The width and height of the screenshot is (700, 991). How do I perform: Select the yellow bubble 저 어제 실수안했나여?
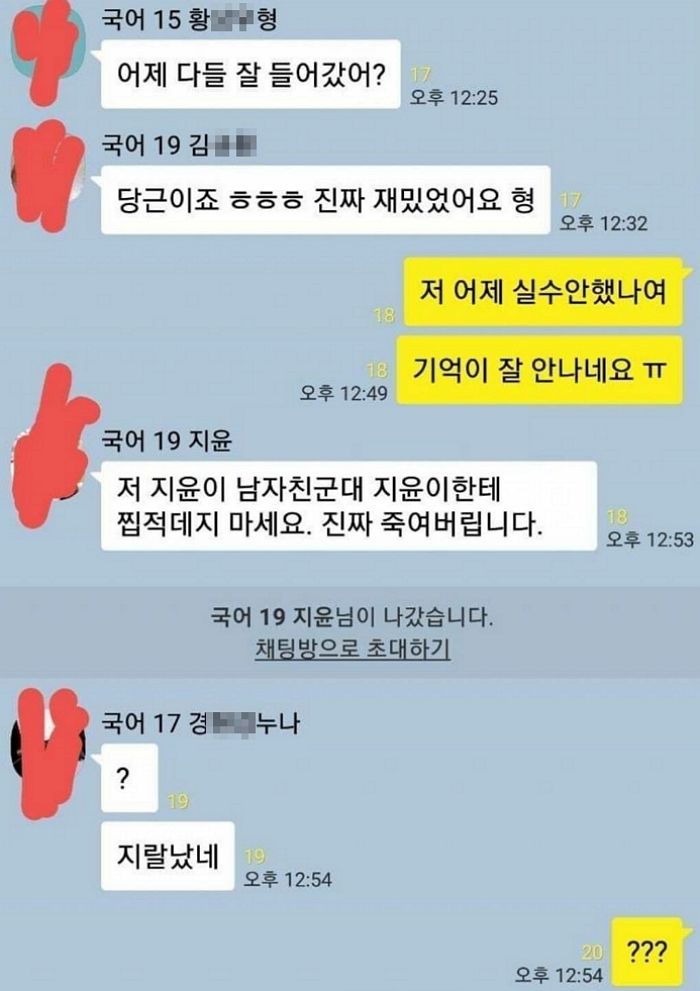[x=543, y=292]
